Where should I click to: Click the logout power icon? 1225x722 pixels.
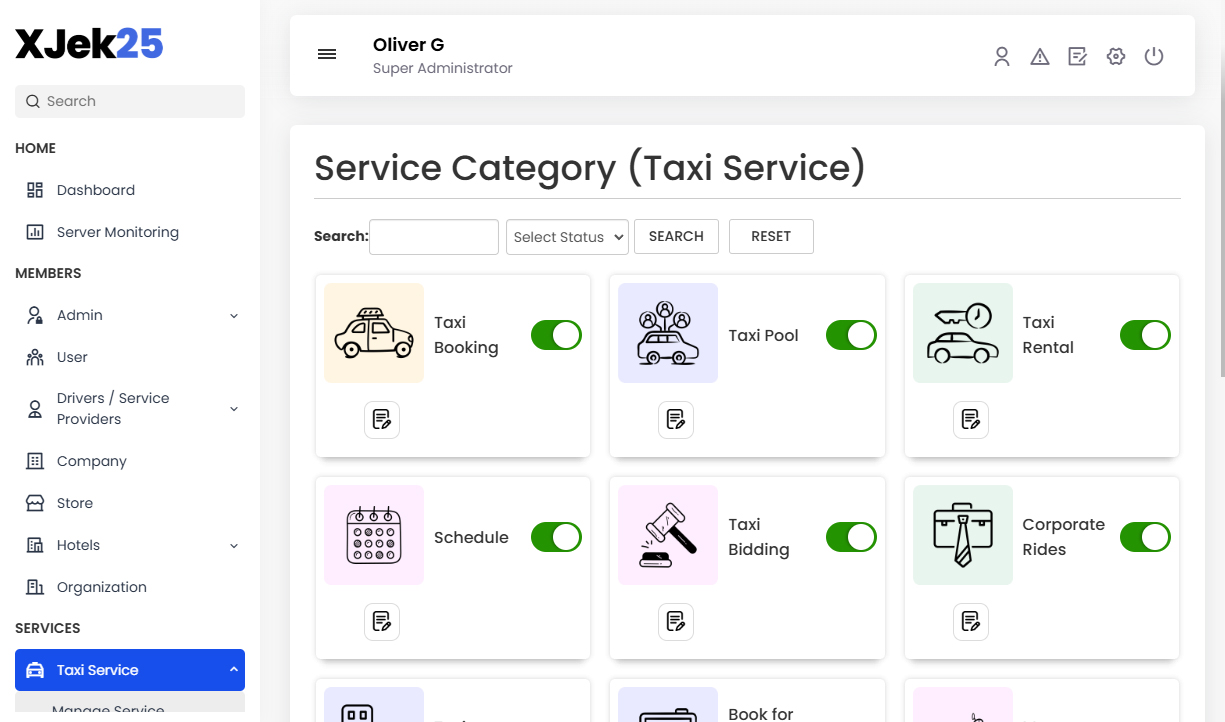[x=1154, y=56]
